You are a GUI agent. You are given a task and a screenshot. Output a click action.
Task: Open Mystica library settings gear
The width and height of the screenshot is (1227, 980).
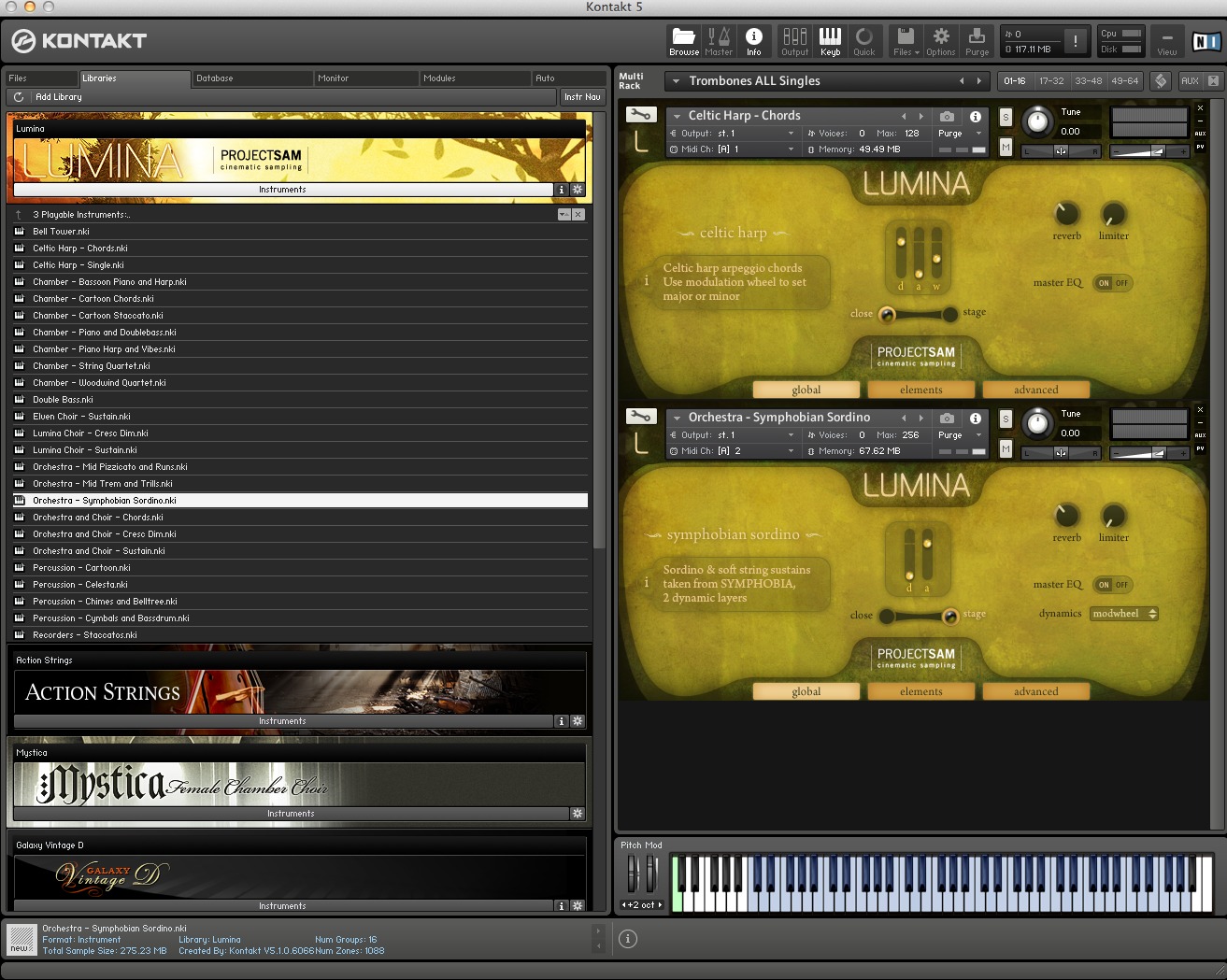pos(578,814)
